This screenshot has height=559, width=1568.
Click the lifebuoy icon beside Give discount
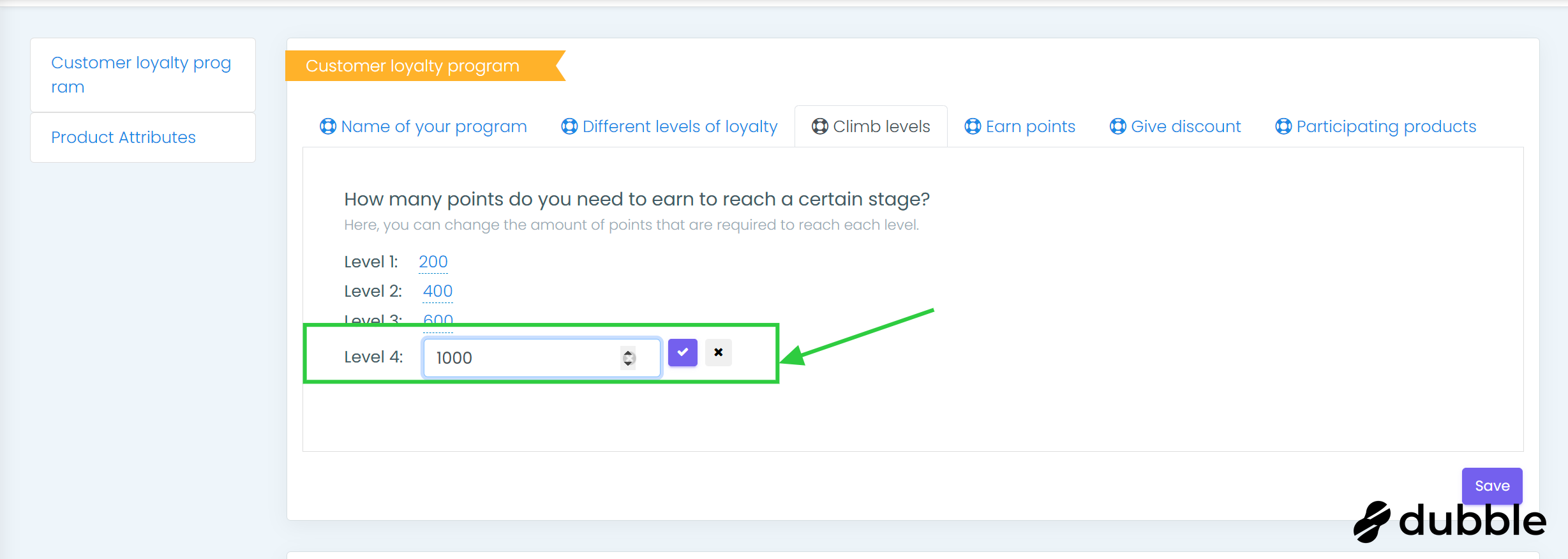click(1118, 126)
